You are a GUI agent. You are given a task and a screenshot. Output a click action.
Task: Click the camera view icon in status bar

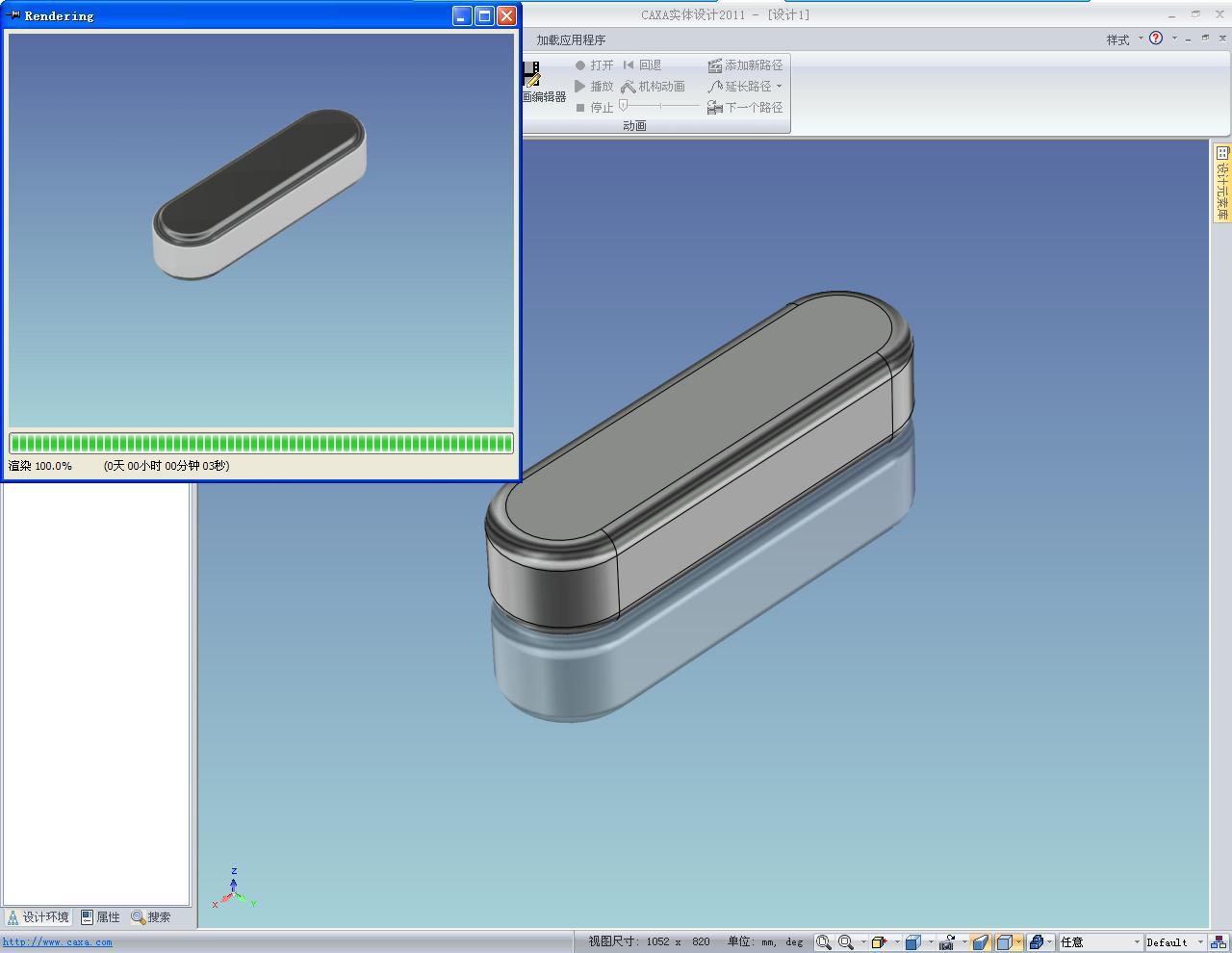pos(948,942)
